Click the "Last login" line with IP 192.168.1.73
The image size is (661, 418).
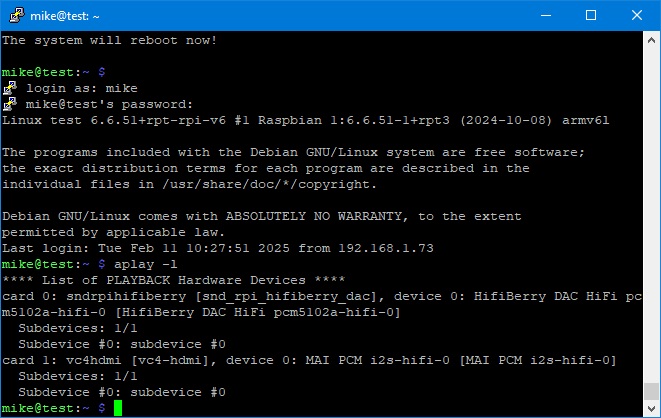(218, 248)
